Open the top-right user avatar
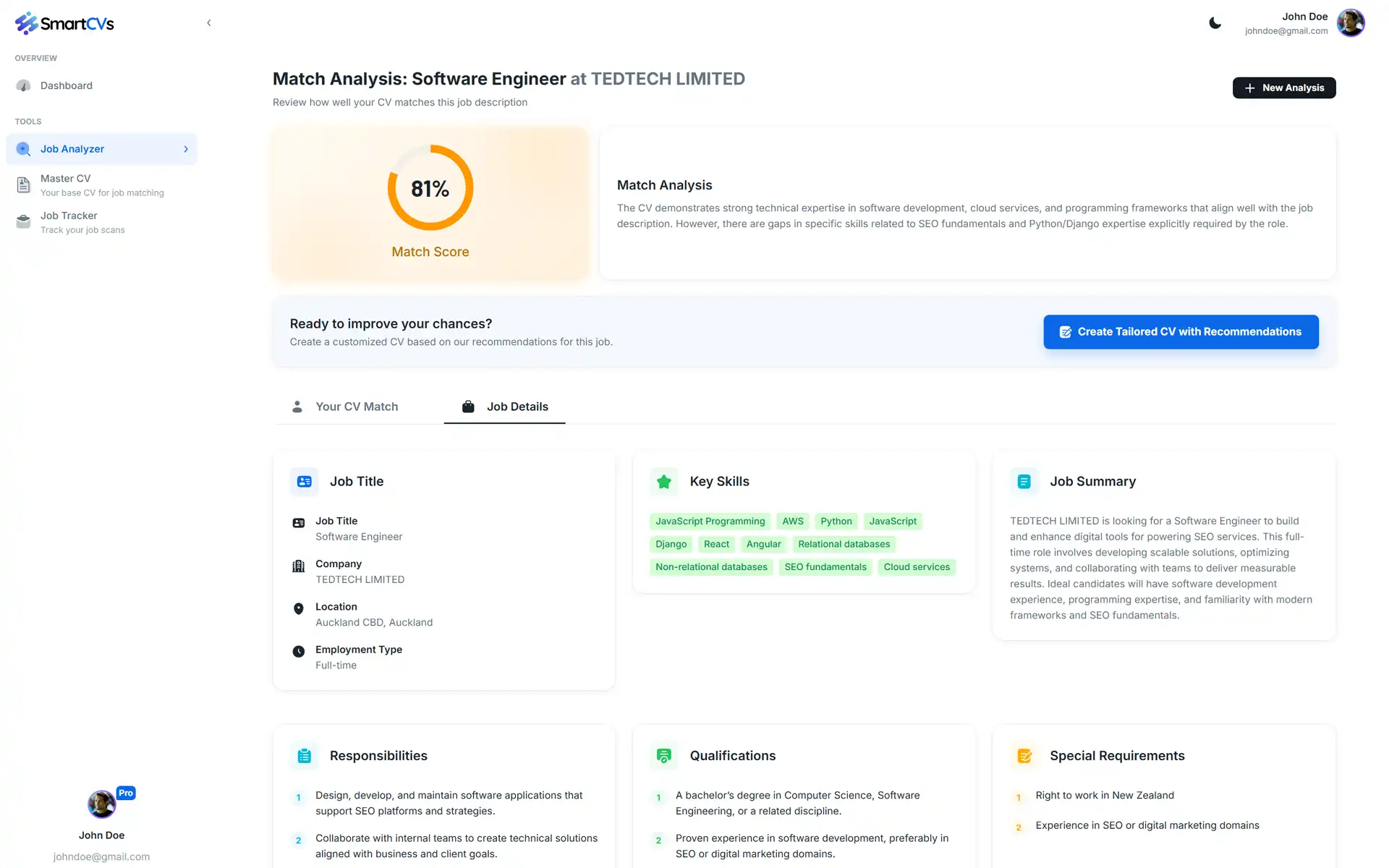The width and height of the screenshot is (1389, 868). [1351, 23]
